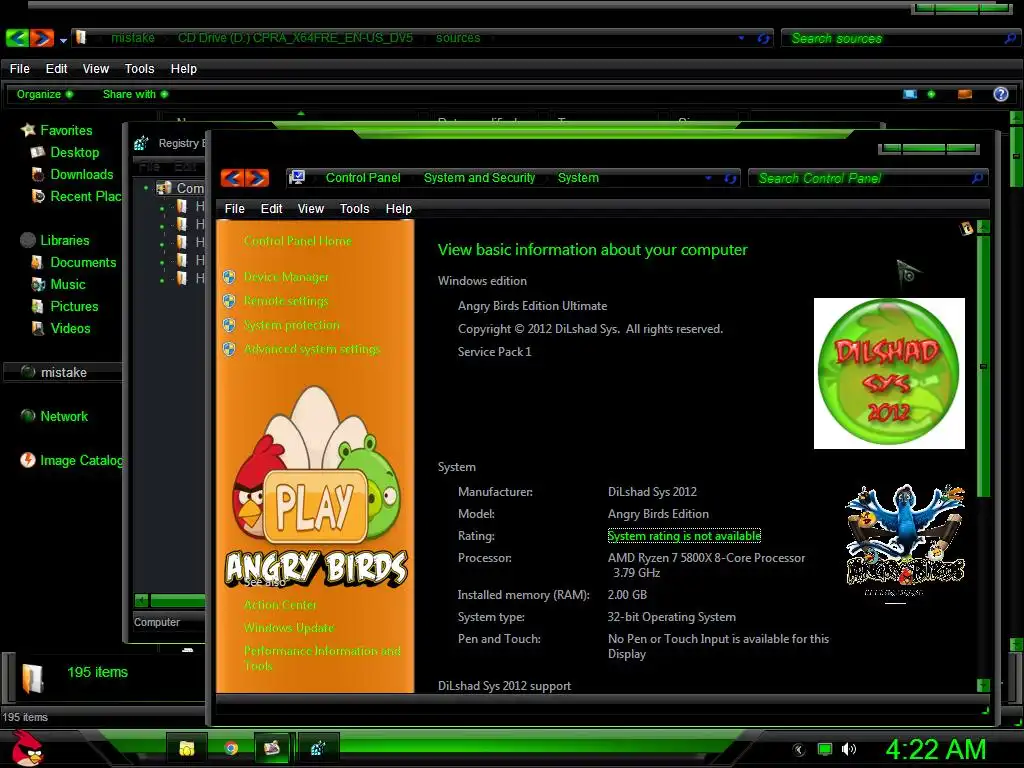Click the Search Control Panel field
The height and width of the screenshot is (768, 1024).
point(868,178)
